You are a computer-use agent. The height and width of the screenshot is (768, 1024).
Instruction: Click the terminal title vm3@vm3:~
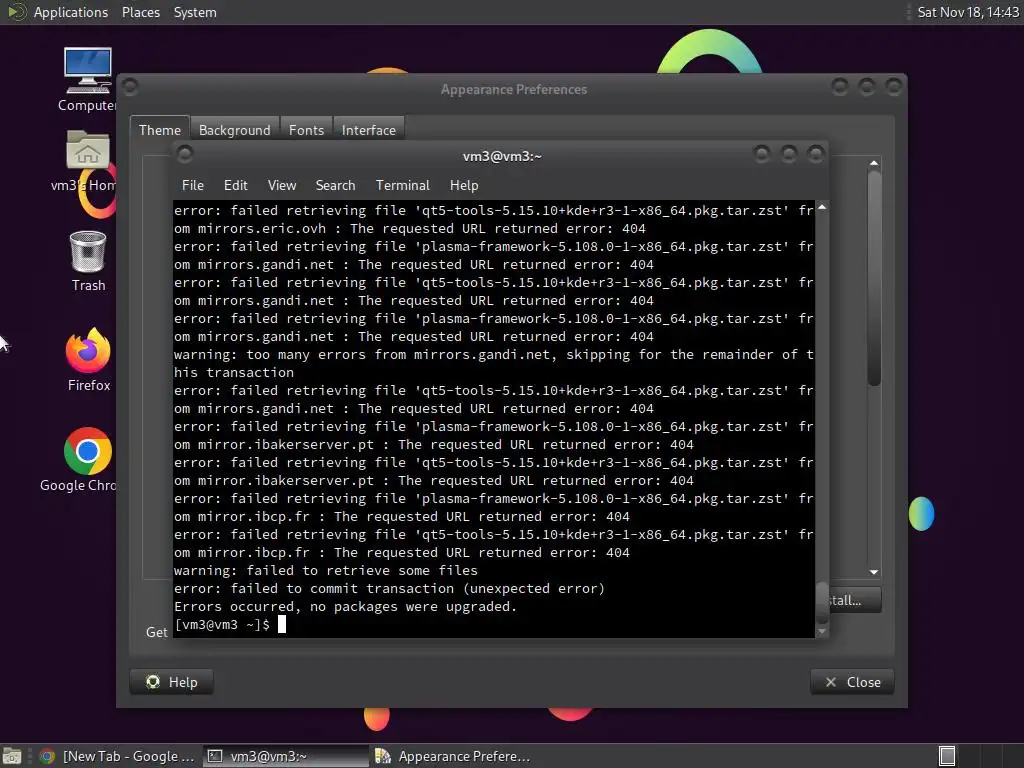click(x=502, y=157)
